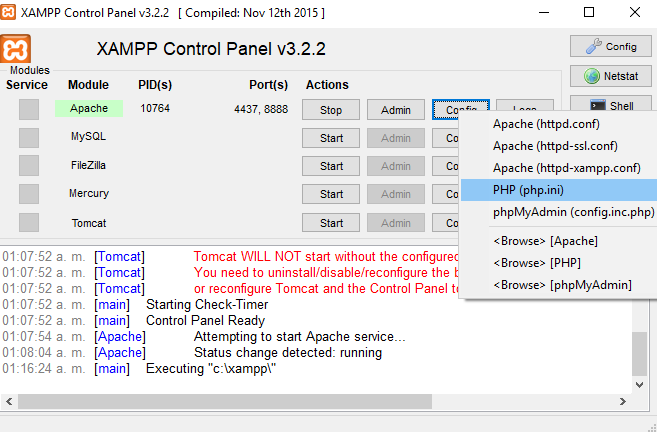657x432 pixels.
Task: Open Apache Admin page
Action: coord(396,110)
